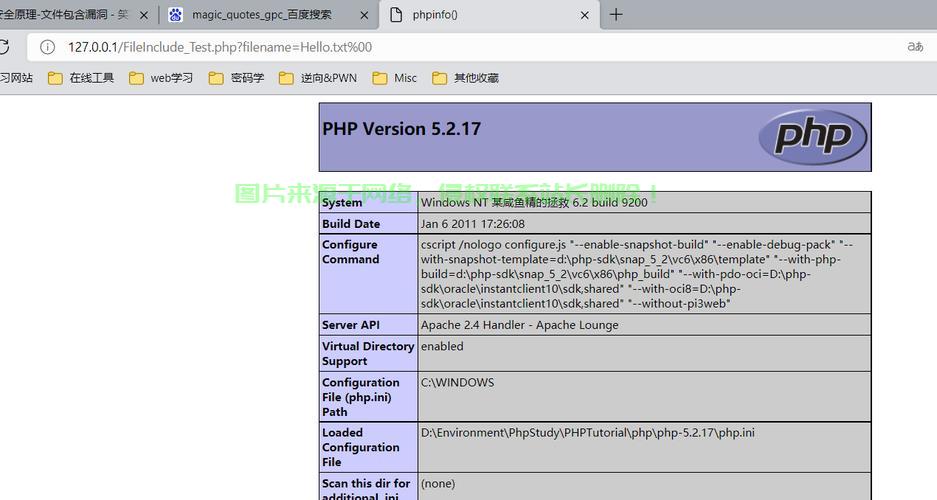Select the Windows NT build 9200 value

[x=534, y=203]
